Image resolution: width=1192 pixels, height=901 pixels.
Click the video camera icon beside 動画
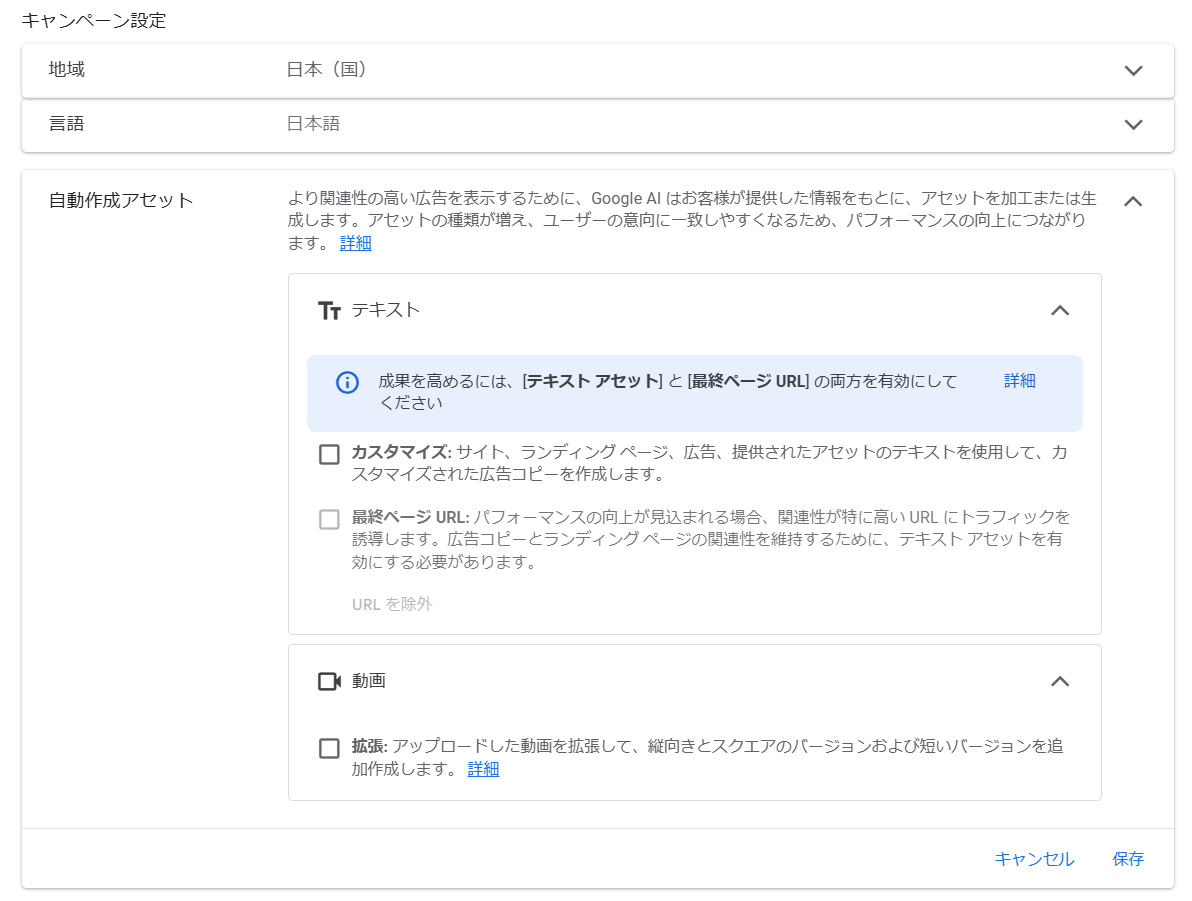tap(329, 681)
